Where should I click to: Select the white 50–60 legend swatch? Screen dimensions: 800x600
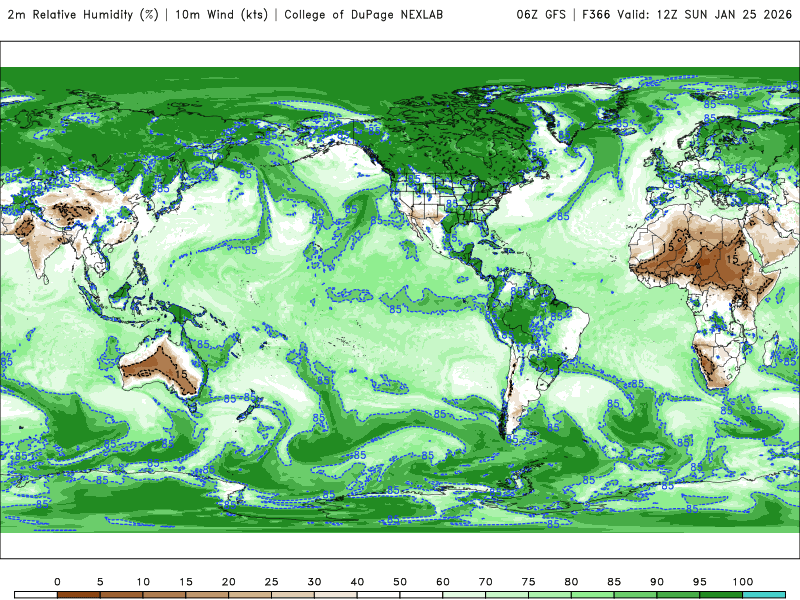(421, 595)
